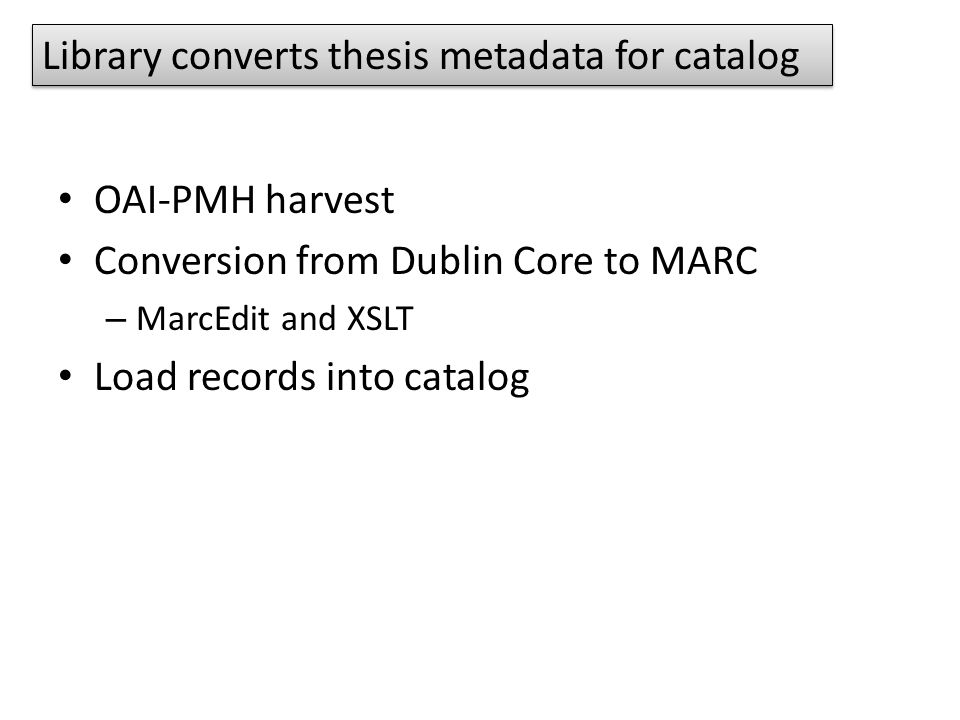960x720 pixels.
Task: Click the 'Conversion from Dublin Core to MARC' line
Action: [426, 261]
